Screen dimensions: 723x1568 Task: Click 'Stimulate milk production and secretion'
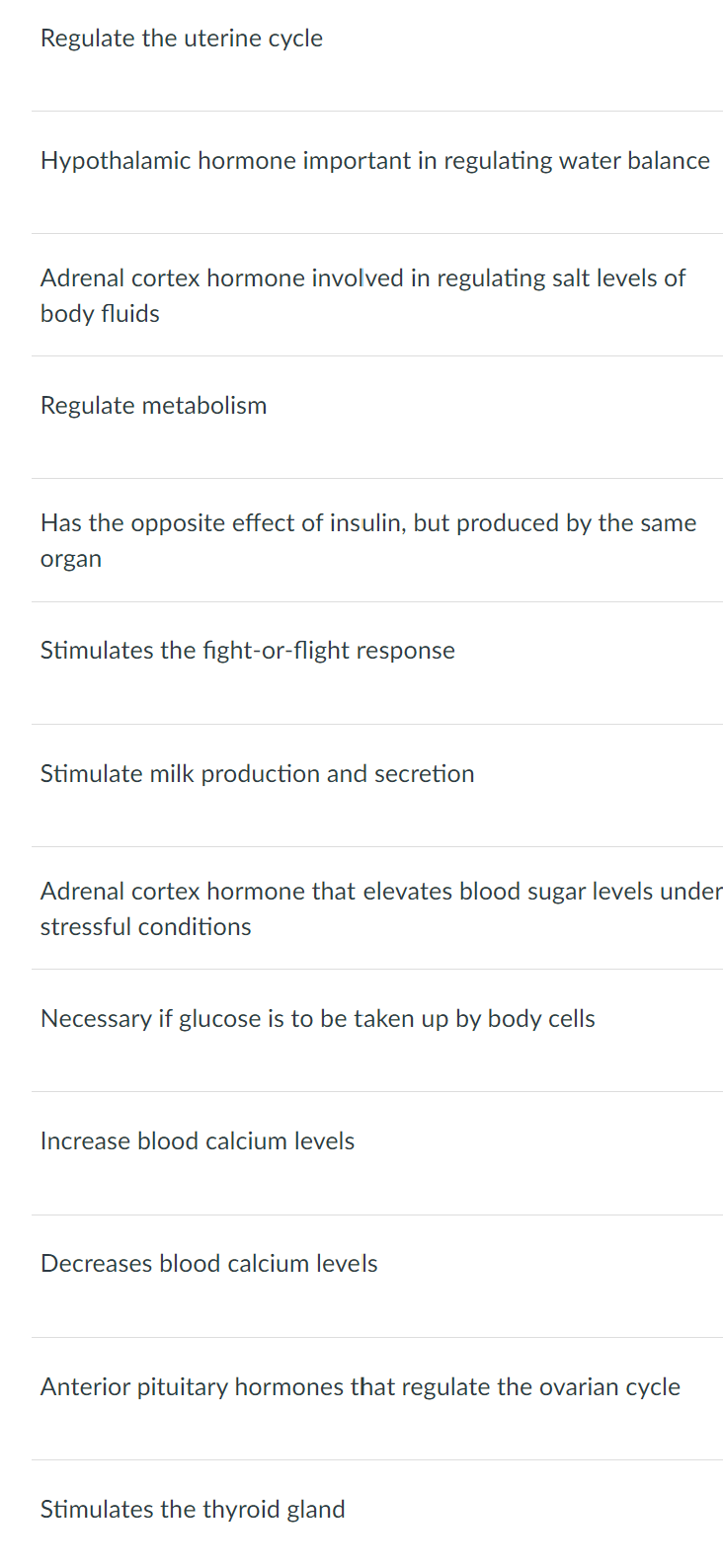[257, 774]
